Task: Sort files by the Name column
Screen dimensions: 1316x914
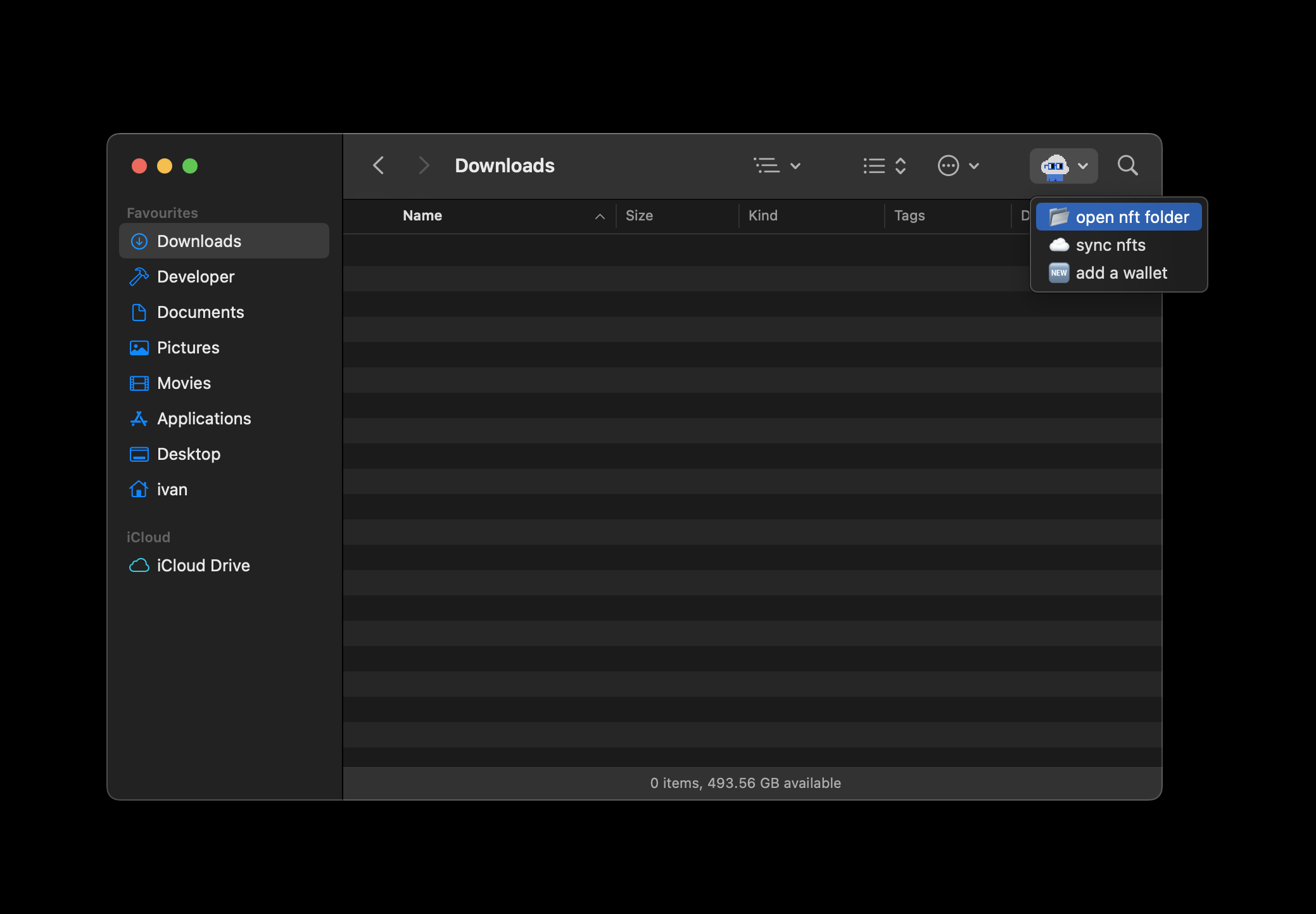Action: pyautogui.click(x=422, y=215)
